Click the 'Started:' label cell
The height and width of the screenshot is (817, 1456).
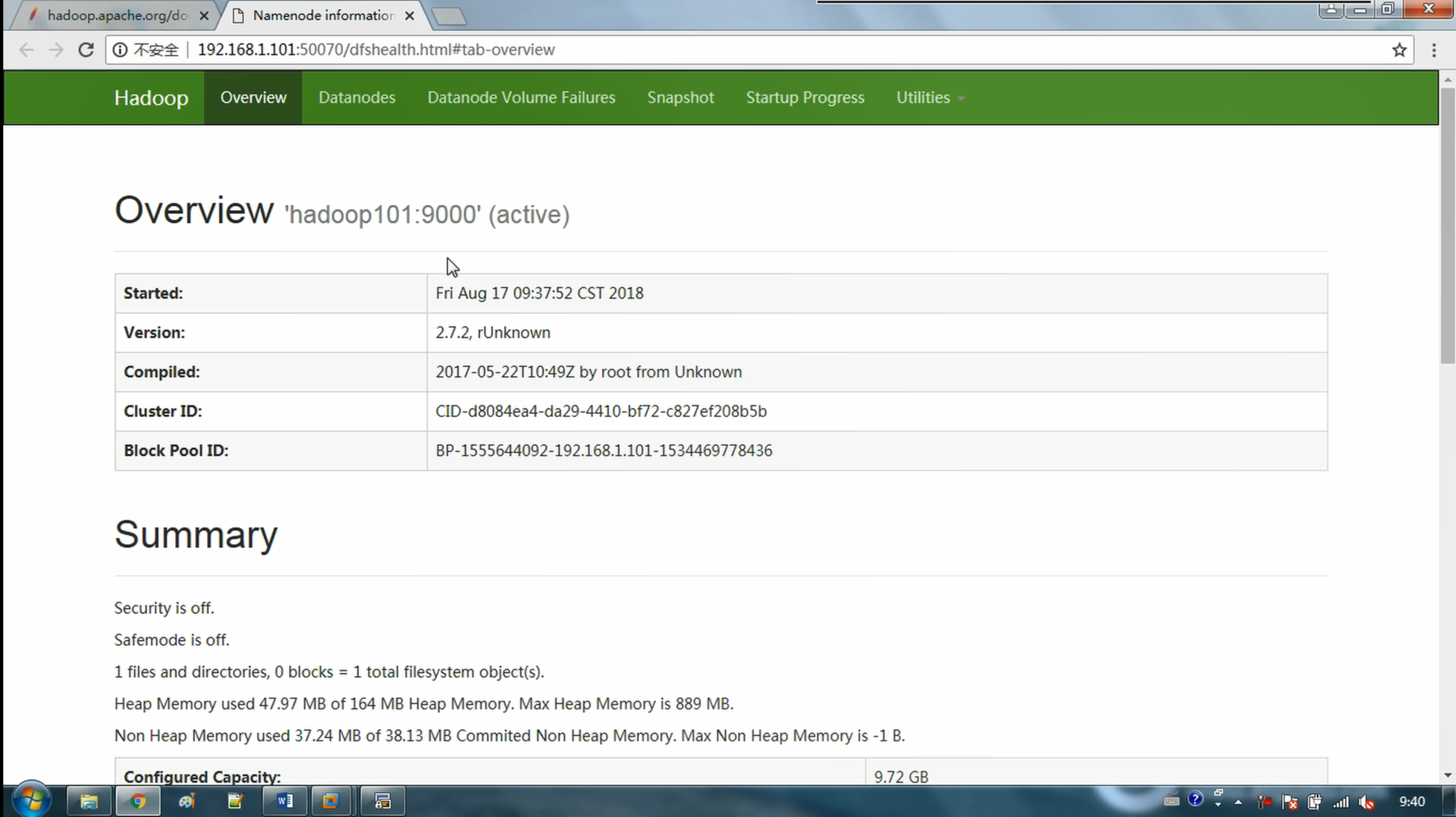coord(271,293)
